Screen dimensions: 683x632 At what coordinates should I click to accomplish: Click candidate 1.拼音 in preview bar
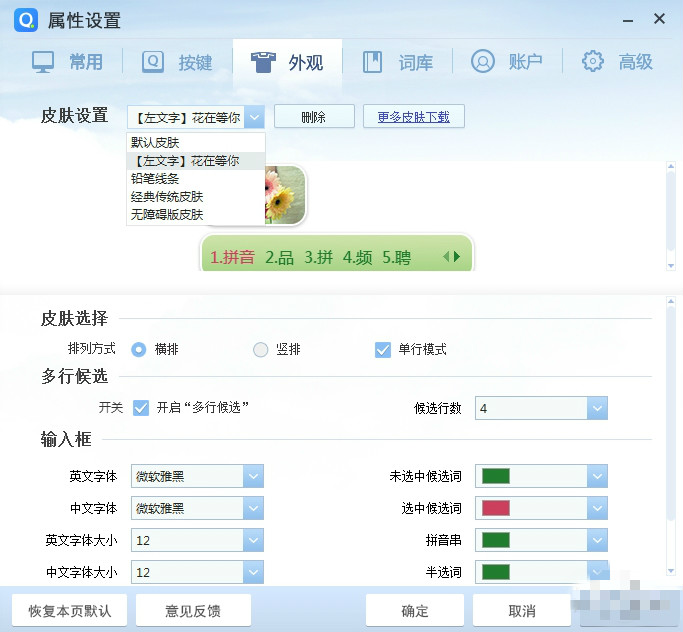(232, 257)
